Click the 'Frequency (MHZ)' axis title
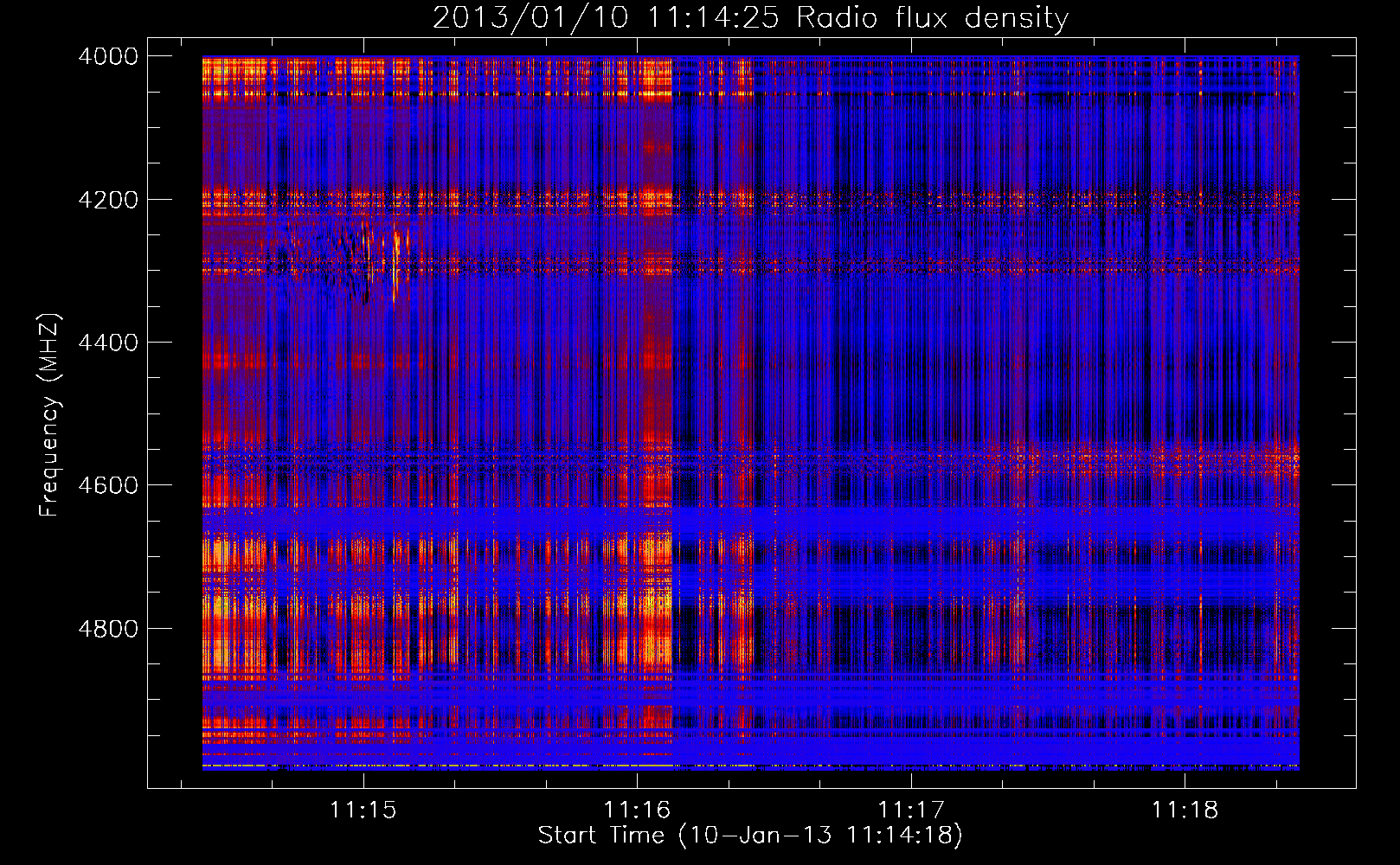This screenshot has width=1400, height=865. click(49, 415)
